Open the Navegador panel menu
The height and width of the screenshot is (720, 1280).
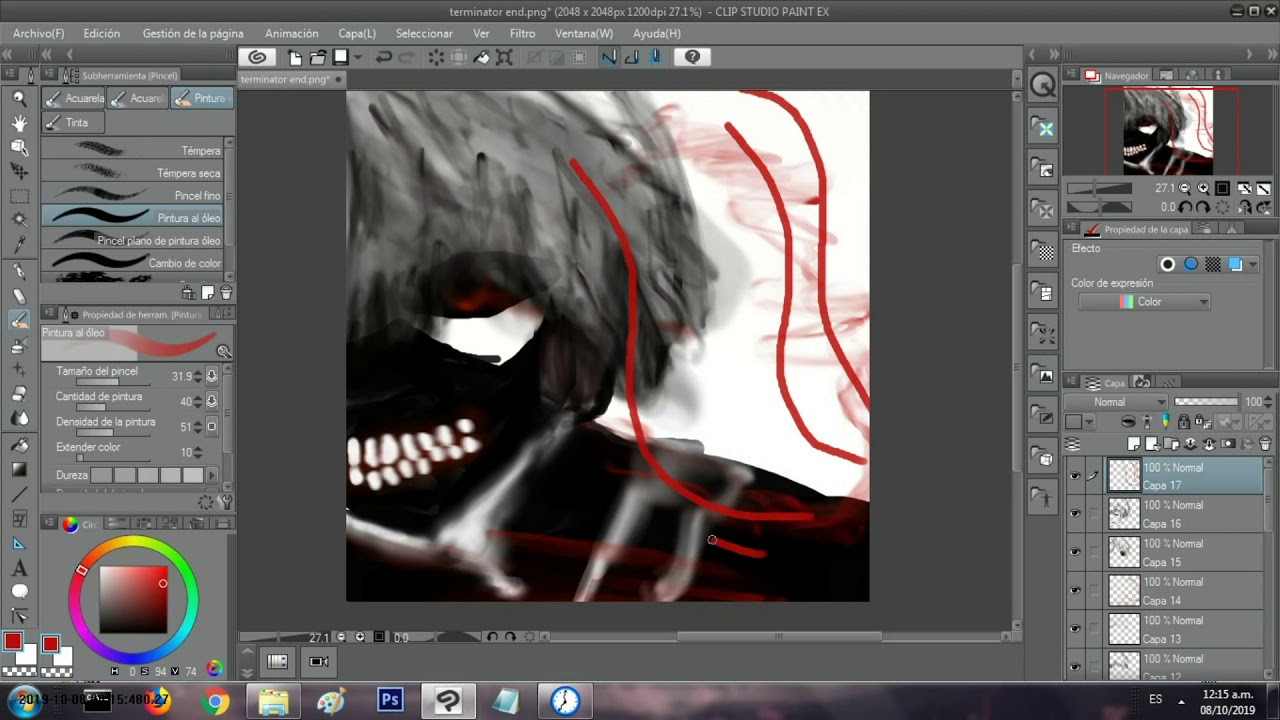1071,75
